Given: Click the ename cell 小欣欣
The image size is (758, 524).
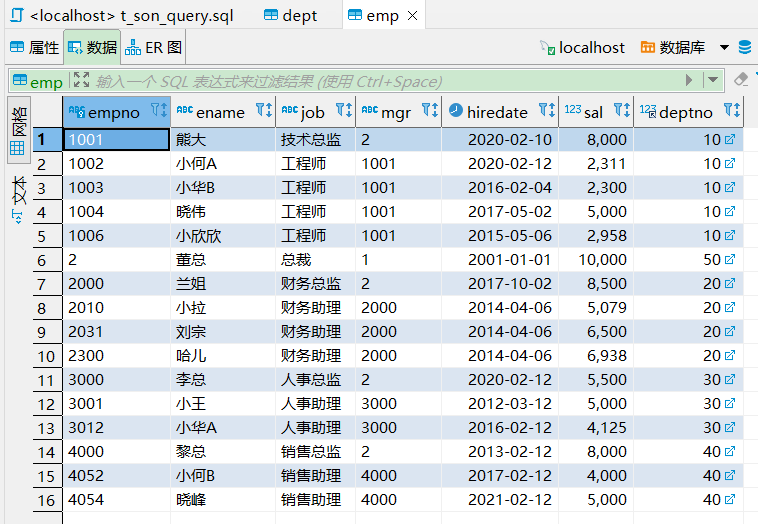Looking at the screenshot, I should click(223, 236).
